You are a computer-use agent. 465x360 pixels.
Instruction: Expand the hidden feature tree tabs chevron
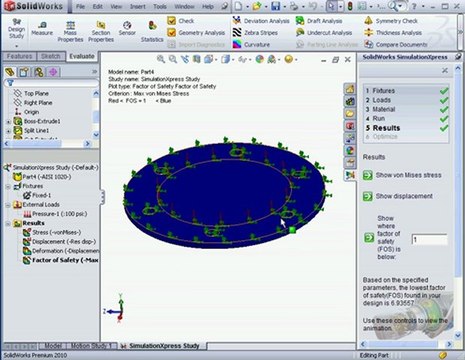tap(94, 72)
